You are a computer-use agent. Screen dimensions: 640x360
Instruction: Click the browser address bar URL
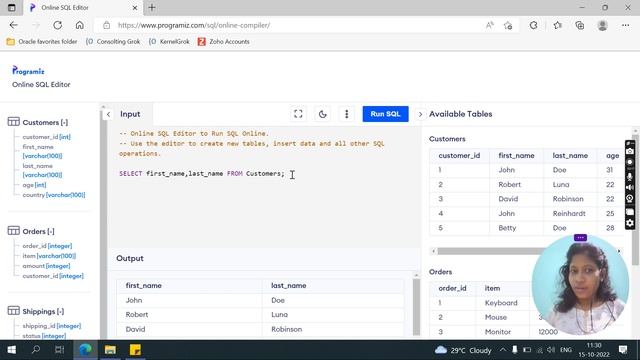pos(194,25)
